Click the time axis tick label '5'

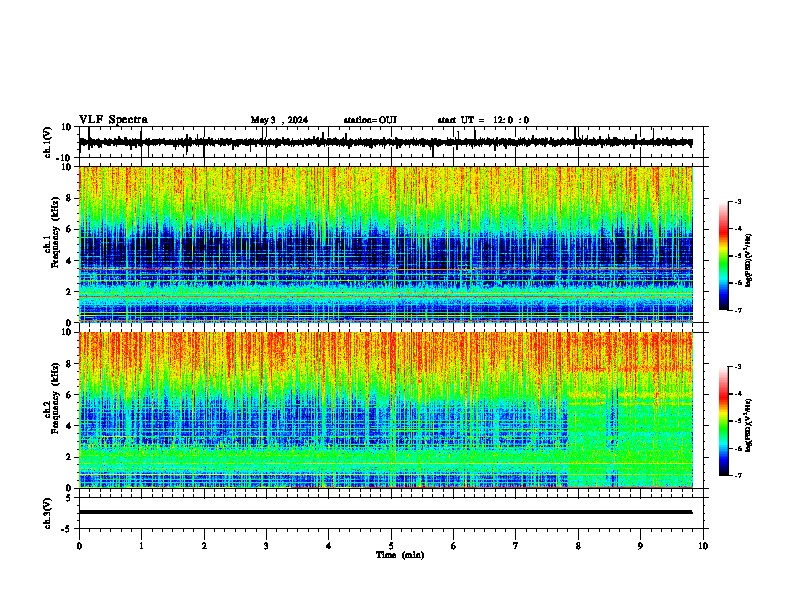point(391,546)
